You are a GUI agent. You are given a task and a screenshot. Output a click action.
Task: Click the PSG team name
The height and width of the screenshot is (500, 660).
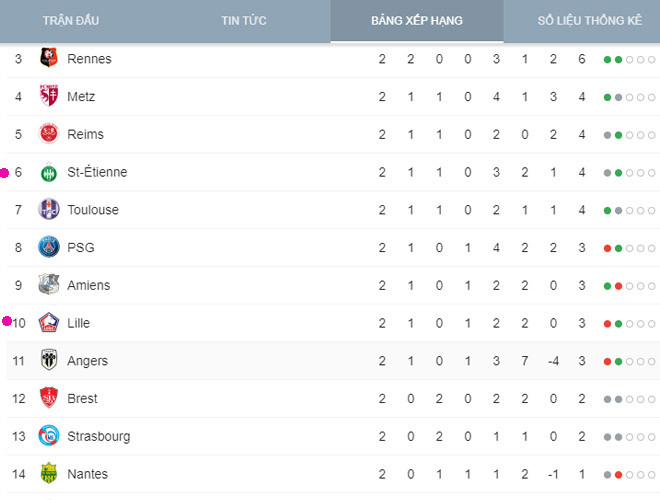point(79,247)
